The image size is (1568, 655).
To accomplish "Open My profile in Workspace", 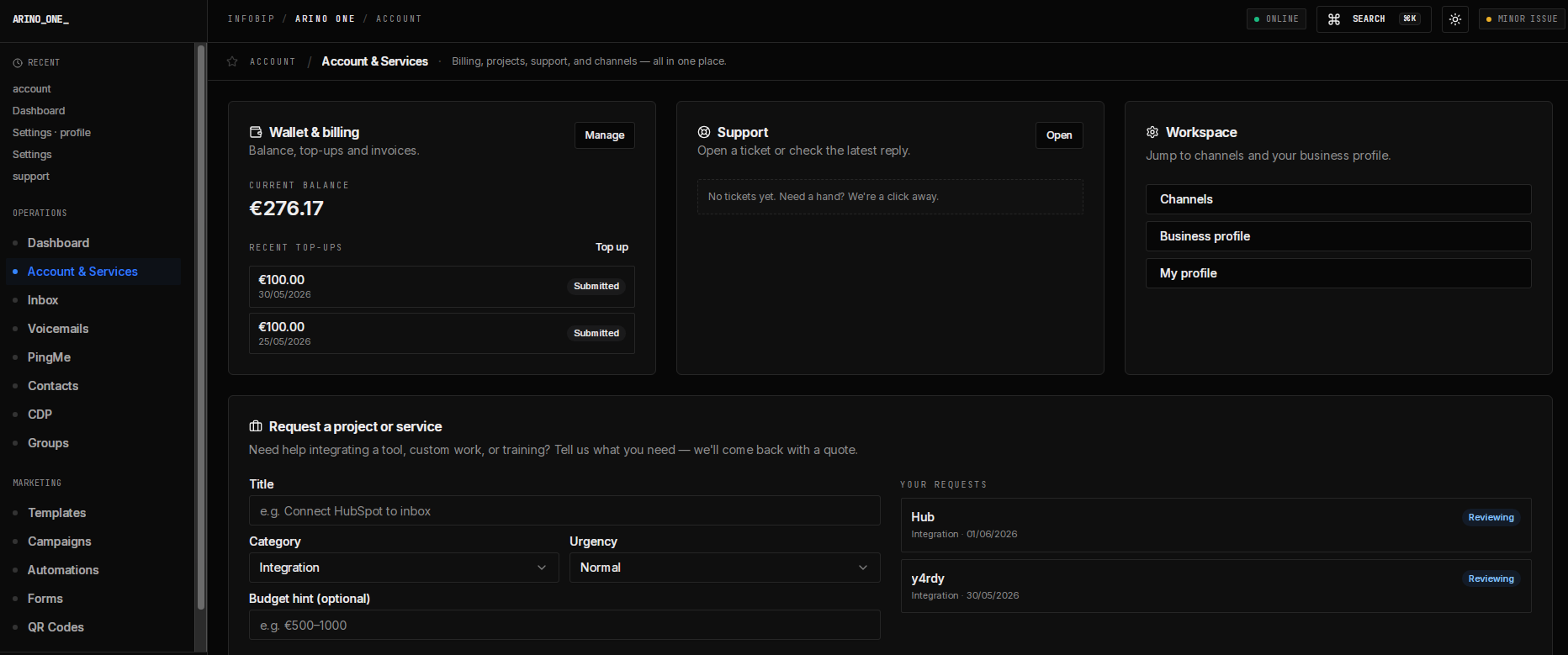I will pyautogui.click(x=1338, y=273).
